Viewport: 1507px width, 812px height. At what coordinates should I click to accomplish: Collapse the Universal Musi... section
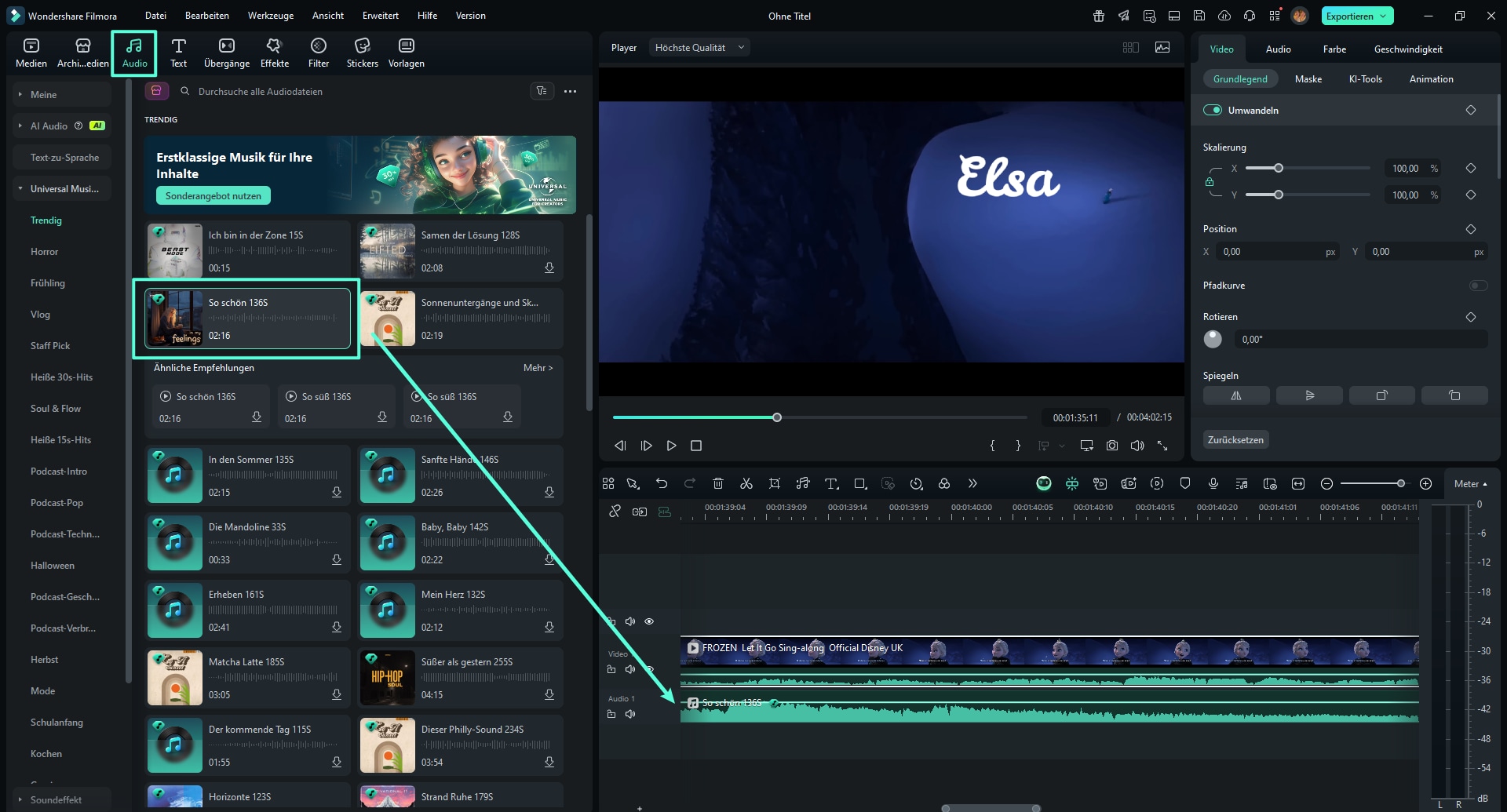pos(20,188)
